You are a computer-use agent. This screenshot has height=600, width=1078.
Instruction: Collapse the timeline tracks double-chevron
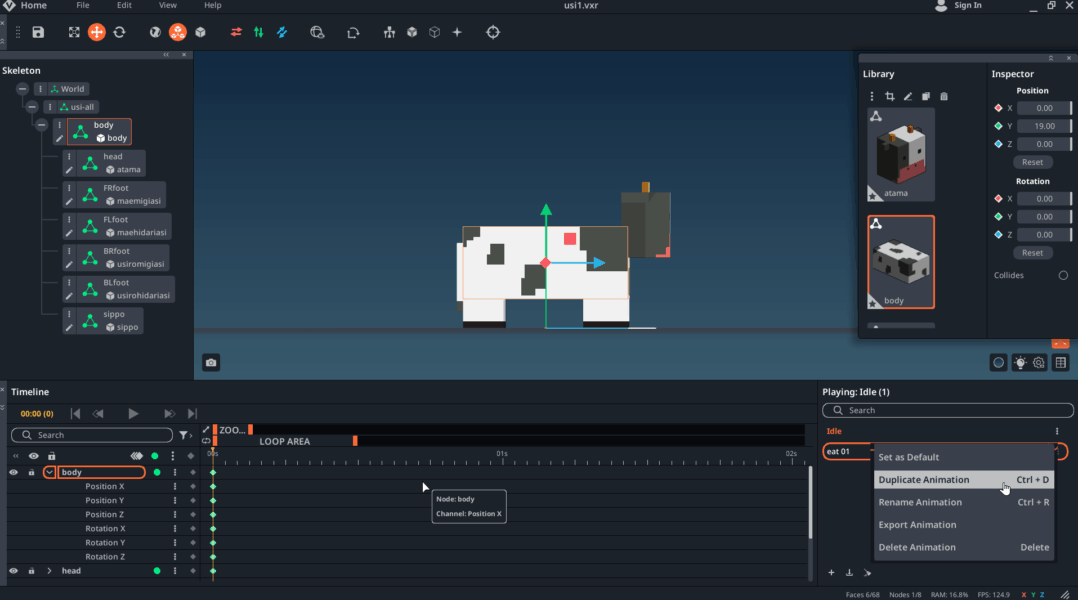coord(16,456)
